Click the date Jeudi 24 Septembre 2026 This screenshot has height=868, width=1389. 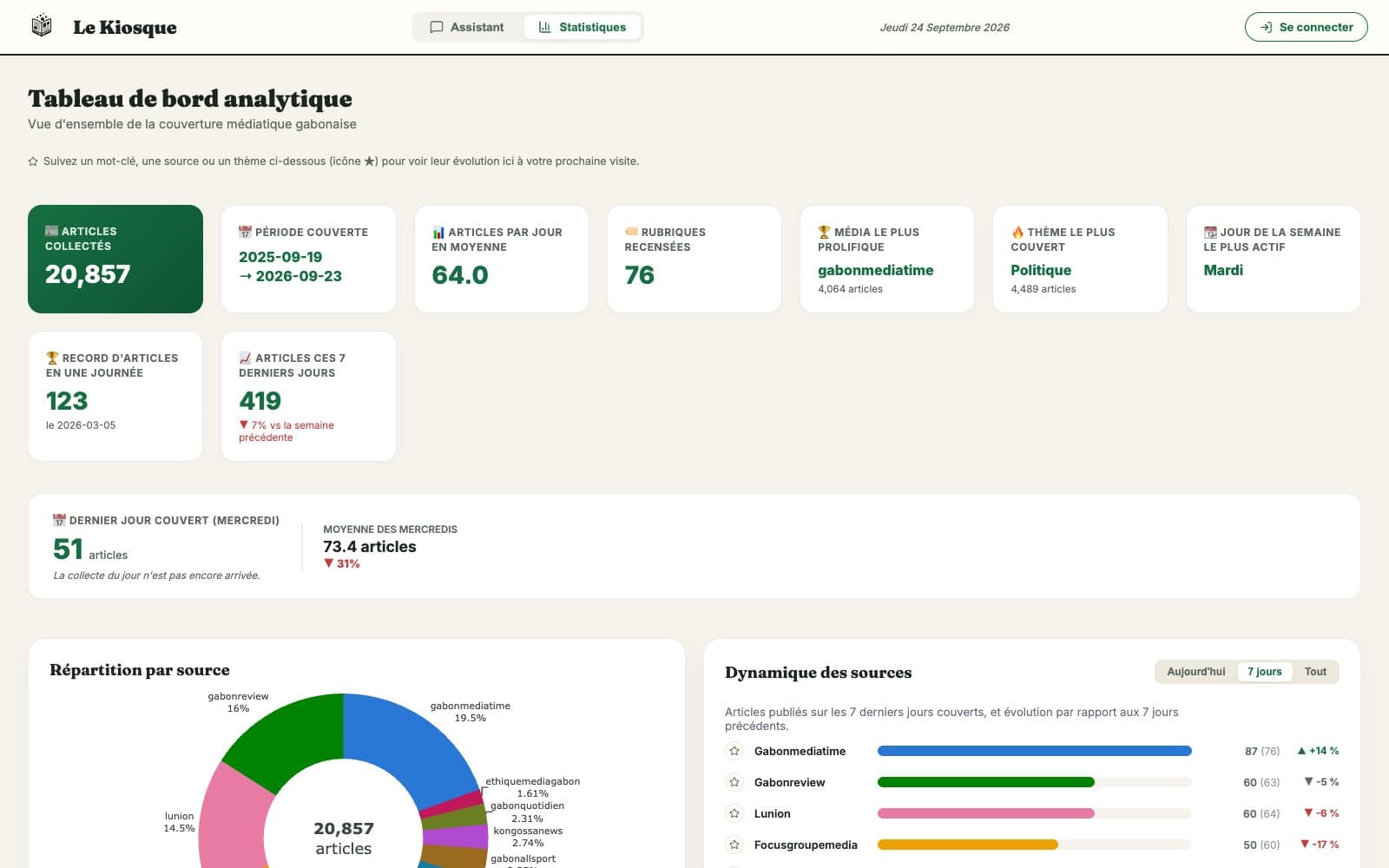[x=945, y=27]
